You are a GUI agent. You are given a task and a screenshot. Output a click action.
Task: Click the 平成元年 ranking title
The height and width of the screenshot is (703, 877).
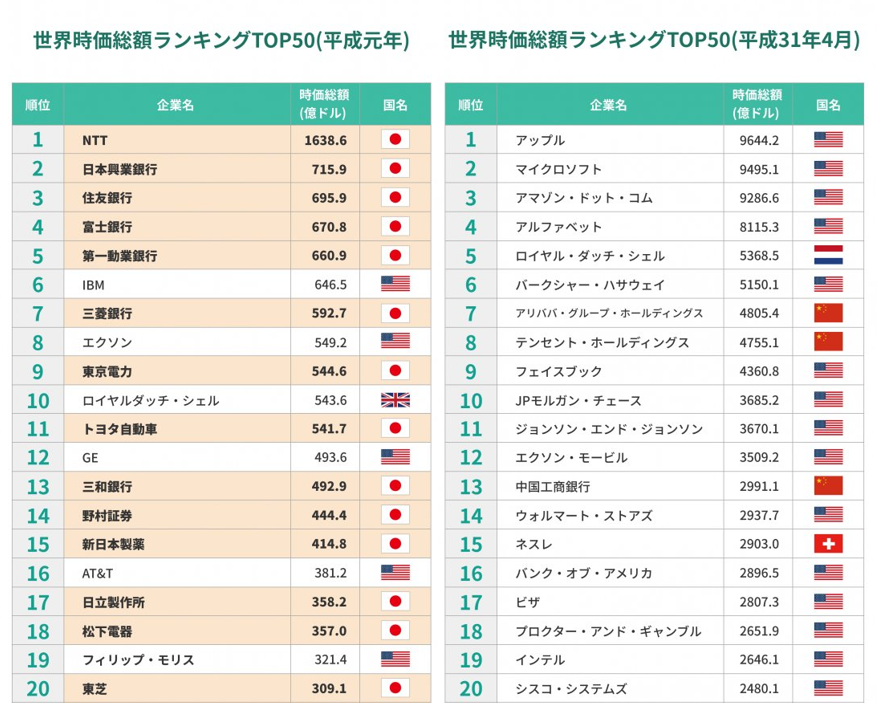tap(221, 41)
